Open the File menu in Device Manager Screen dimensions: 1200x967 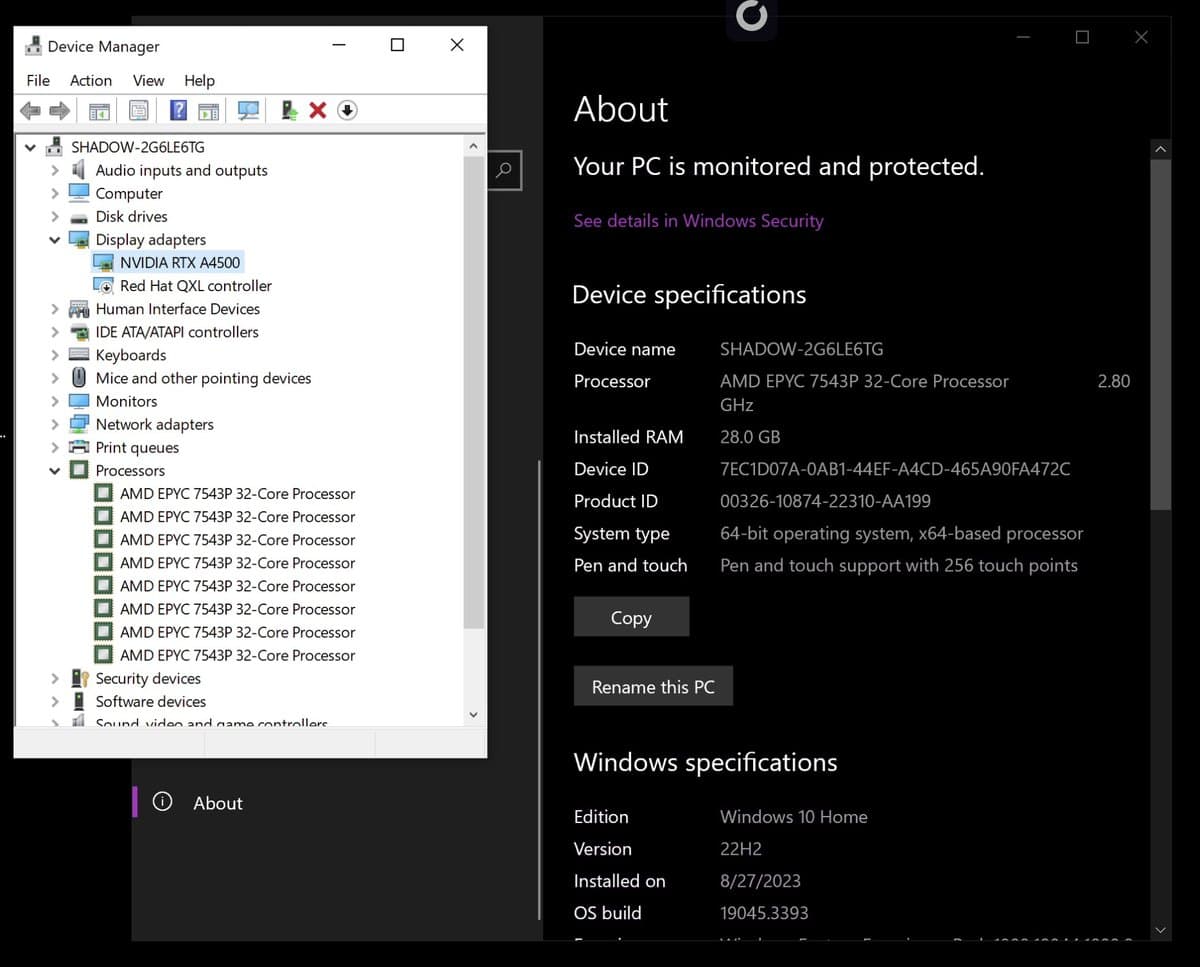tap(38, 80)
